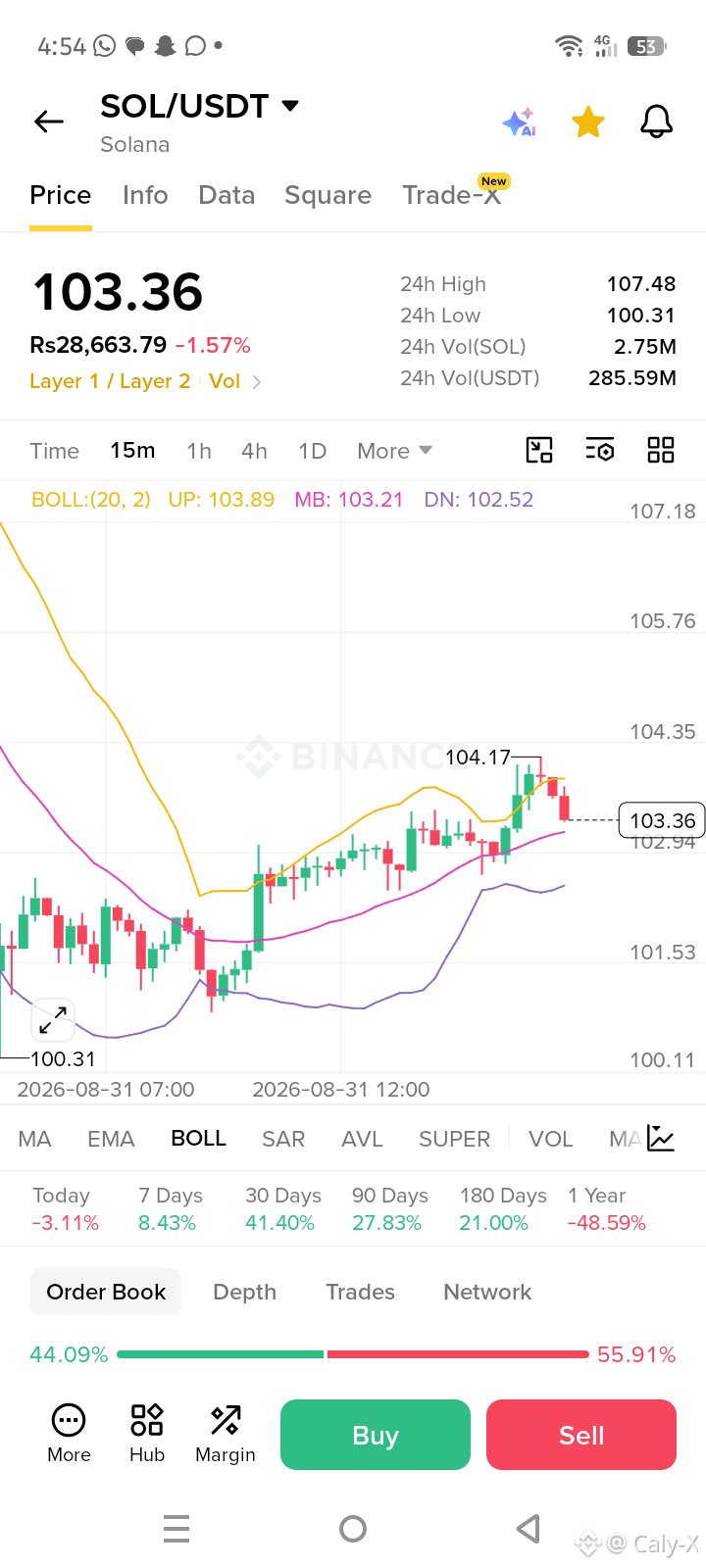Open the Margin trading icon

(x=226, y=1434)
